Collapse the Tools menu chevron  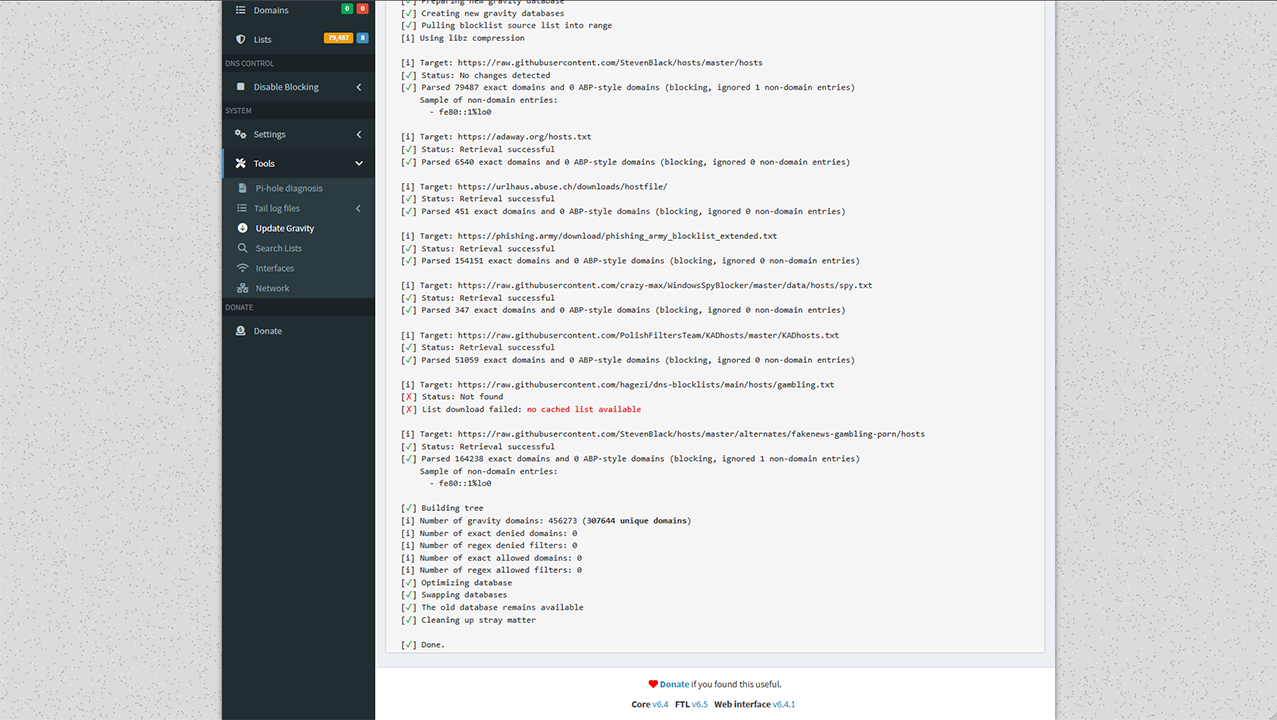coord(359,163)
